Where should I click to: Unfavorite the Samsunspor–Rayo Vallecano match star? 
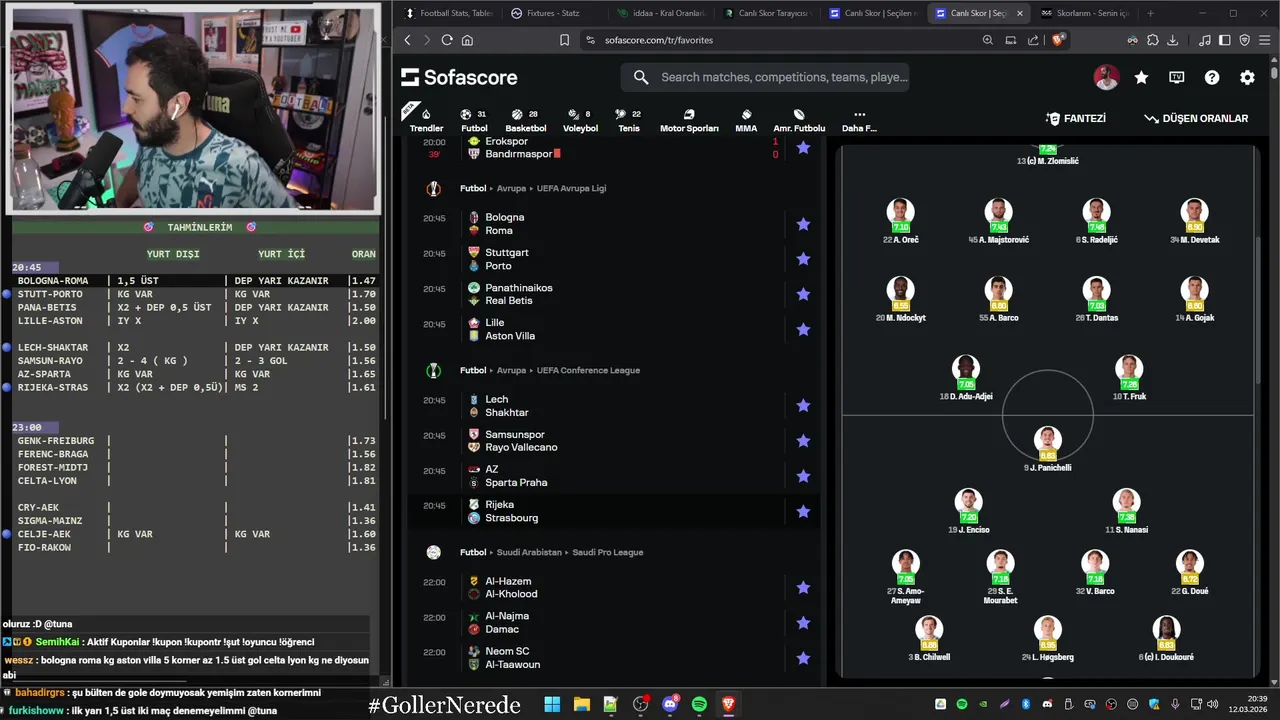click(x=803, y=441)
